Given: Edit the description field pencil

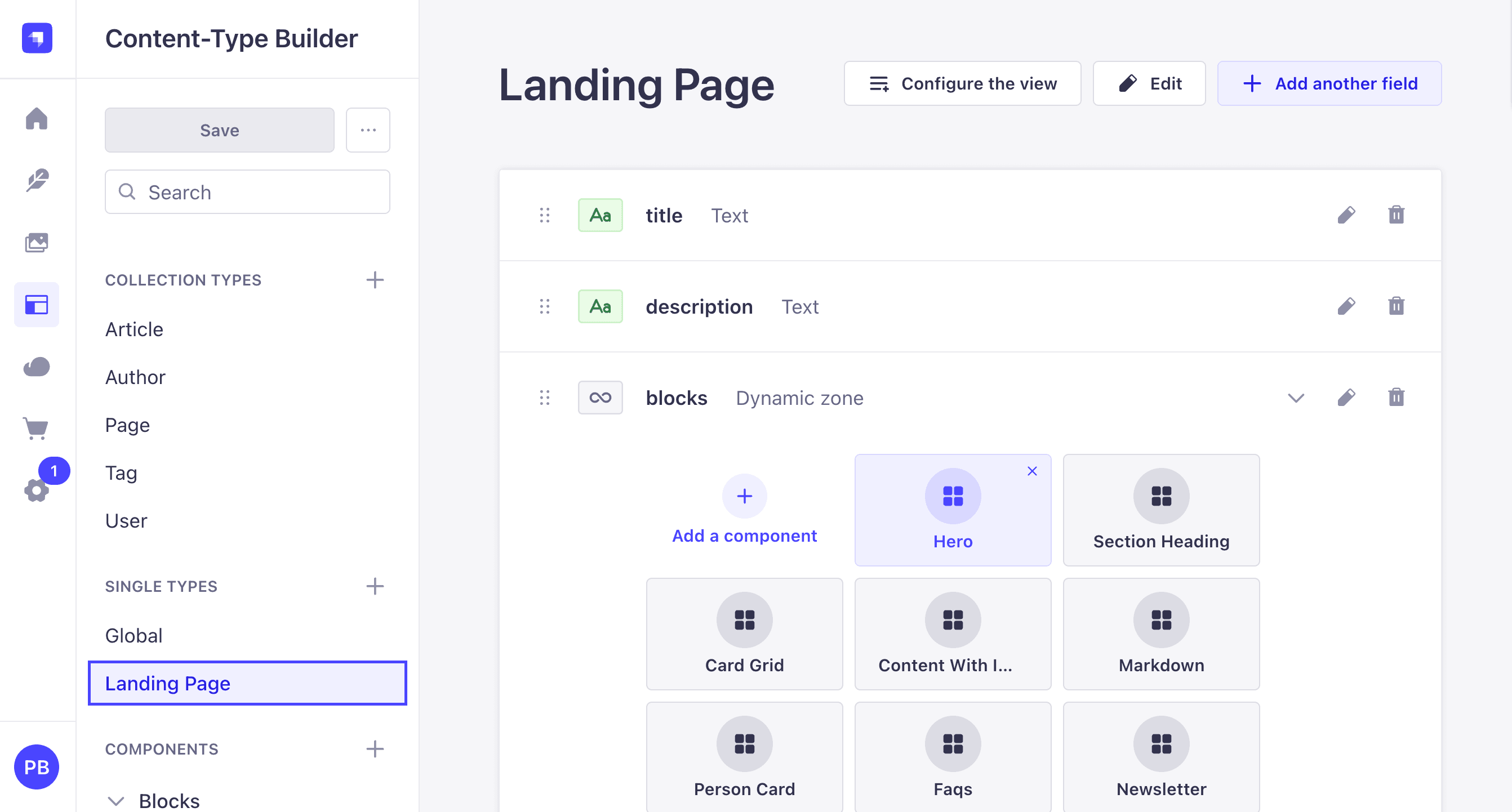Looking at the screenshot, I should click(1346, 306).
